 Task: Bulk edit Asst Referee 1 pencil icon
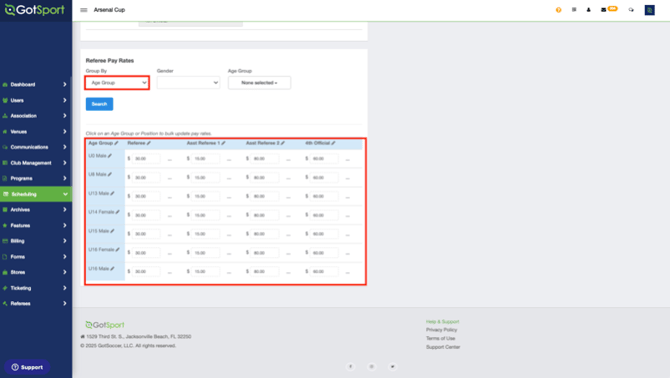[223, 143]
